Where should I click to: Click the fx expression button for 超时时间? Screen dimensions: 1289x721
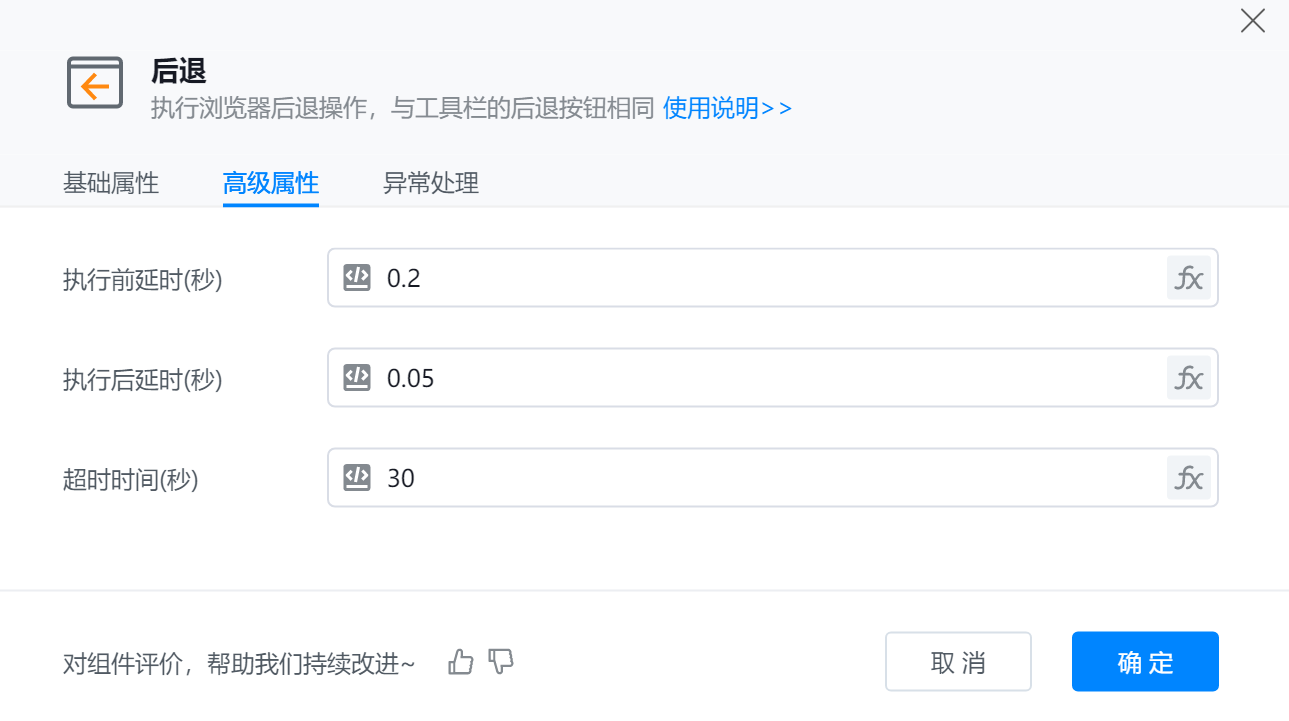[1188, 478]
